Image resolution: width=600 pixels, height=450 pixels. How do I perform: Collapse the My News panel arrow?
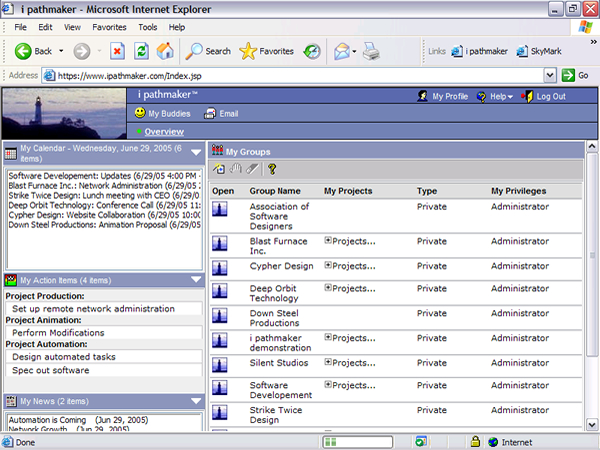click(196, 401)
